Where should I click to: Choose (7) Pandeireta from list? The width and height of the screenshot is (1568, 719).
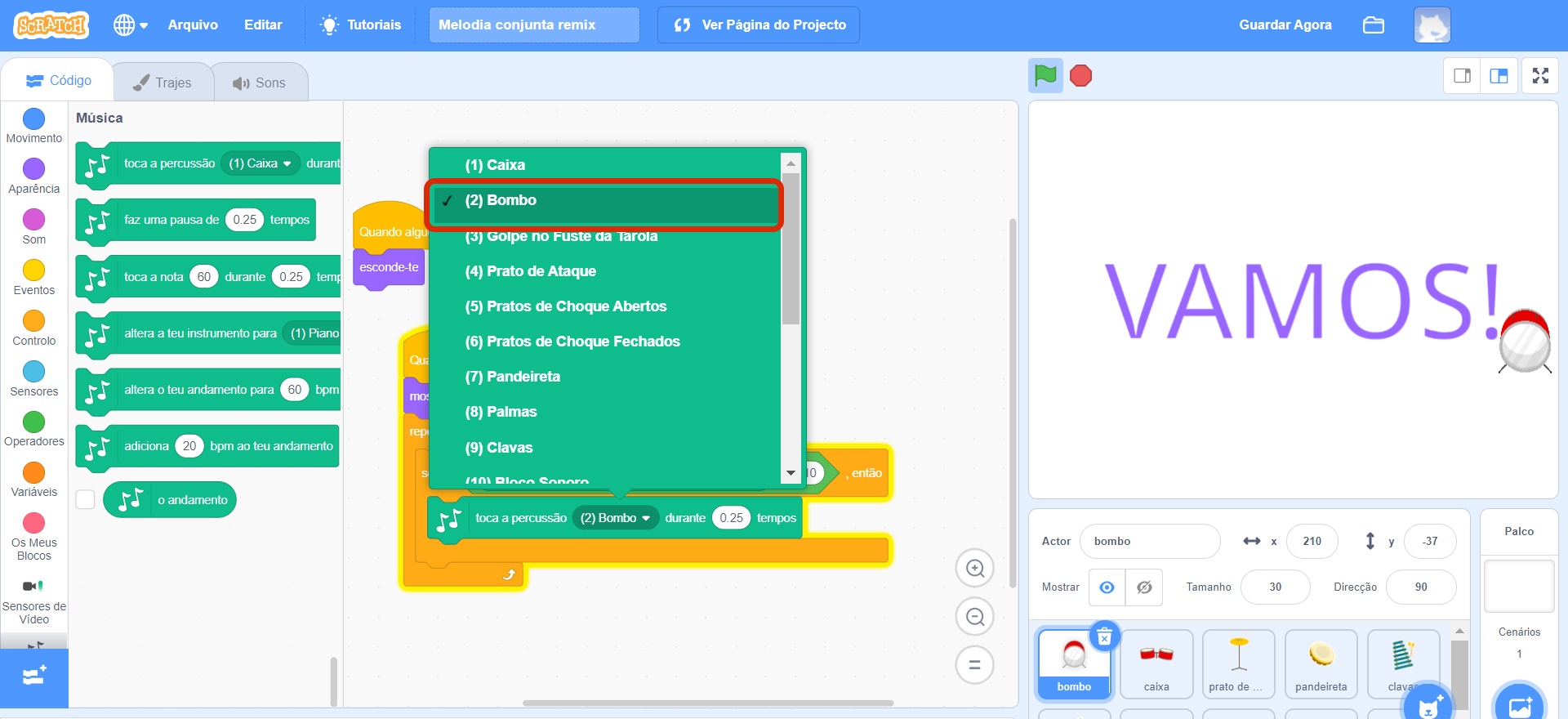(x=605, y=377)
